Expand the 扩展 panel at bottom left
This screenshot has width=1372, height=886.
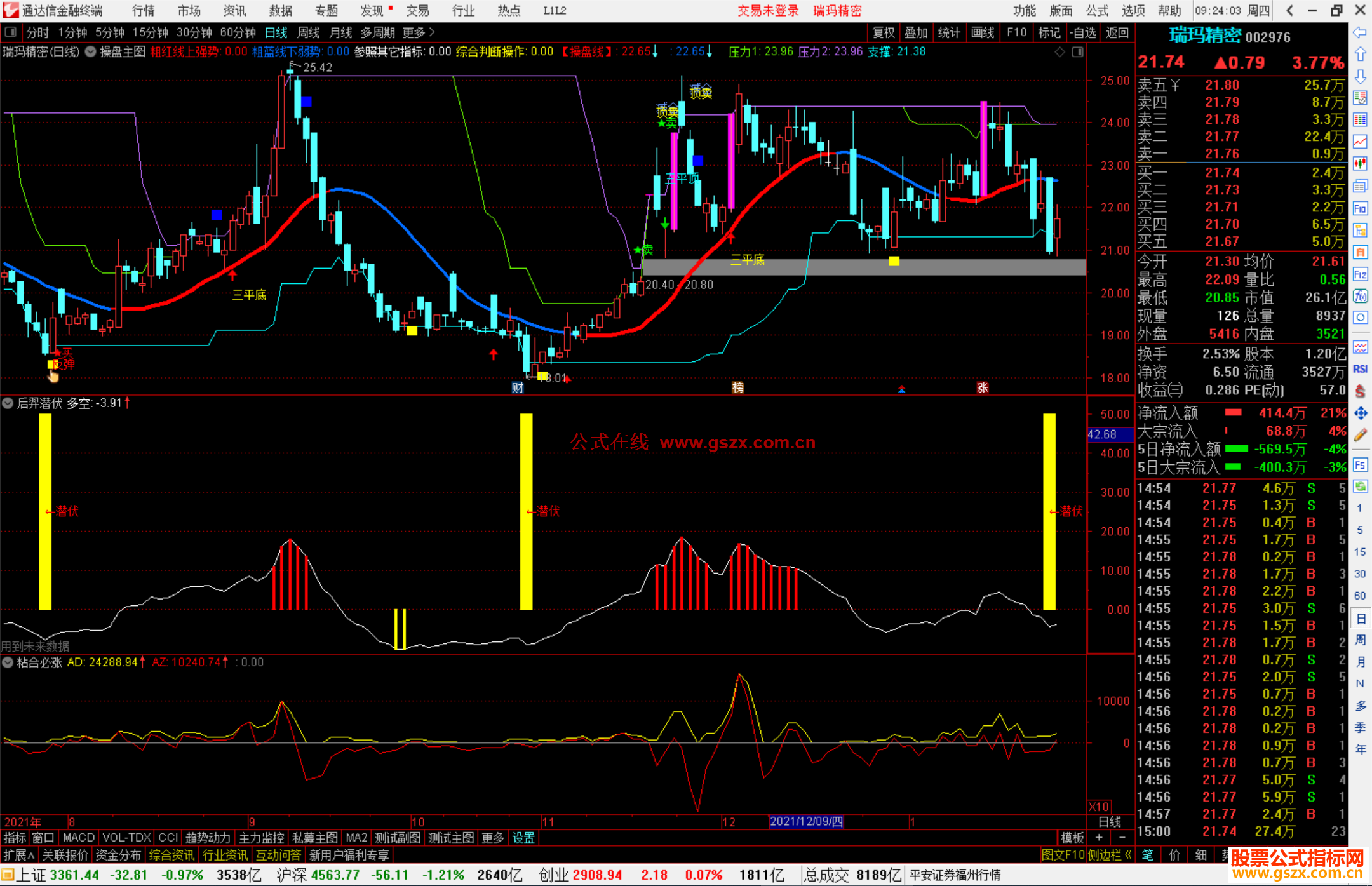(19, 855)
